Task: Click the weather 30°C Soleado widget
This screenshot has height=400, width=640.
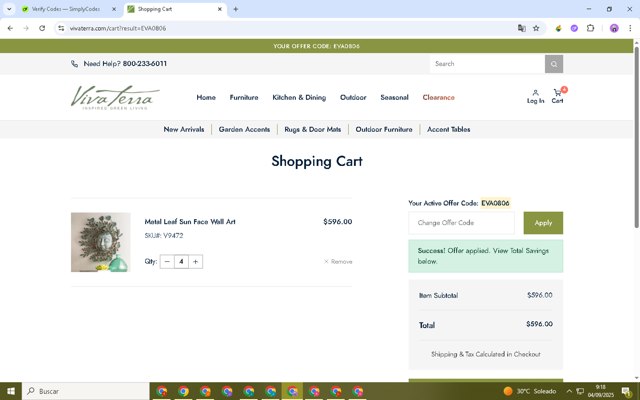Action: click(x=530, y=391)
